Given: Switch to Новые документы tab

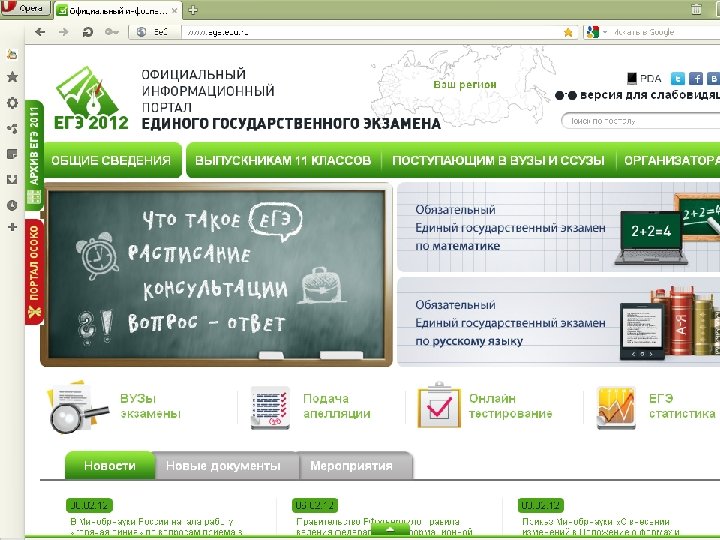Looking at the screenshot, I should [x=223, y=466].
